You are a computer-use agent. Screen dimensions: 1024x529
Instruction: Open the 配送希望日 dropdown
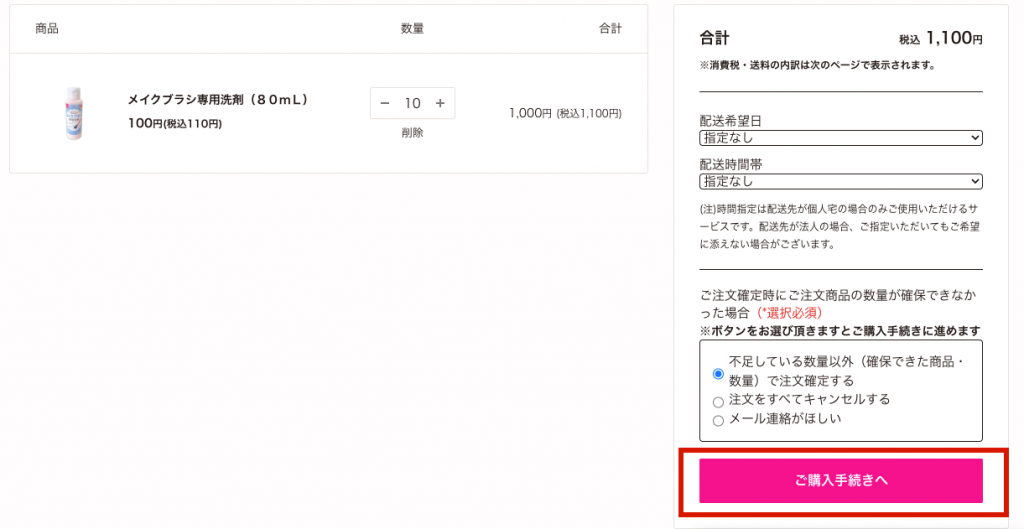coord(840,138)
